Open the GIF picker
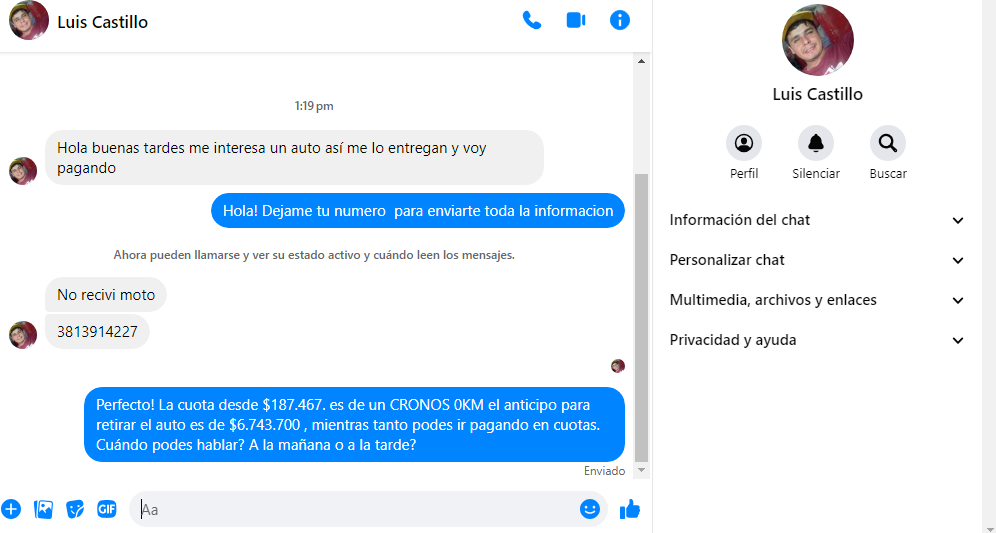Image resolution: width=996 pixels, height=533 pixels. point(107,509)
